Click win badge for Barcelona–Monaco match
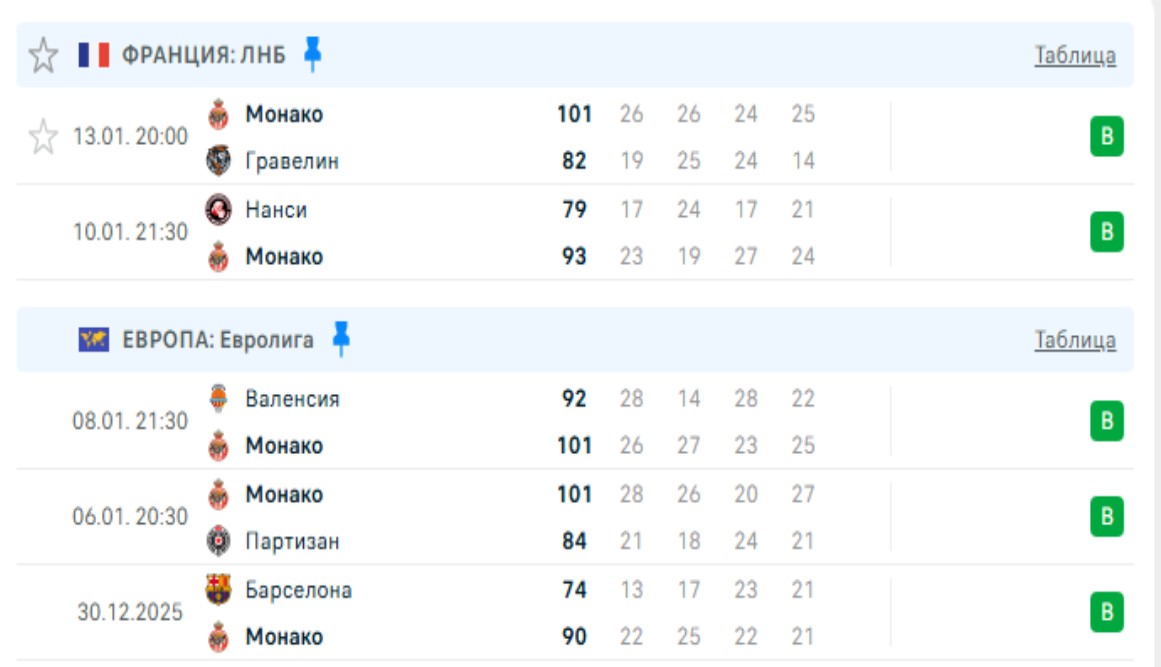This screenshot has width=1161, height=667. [1107, 612]
